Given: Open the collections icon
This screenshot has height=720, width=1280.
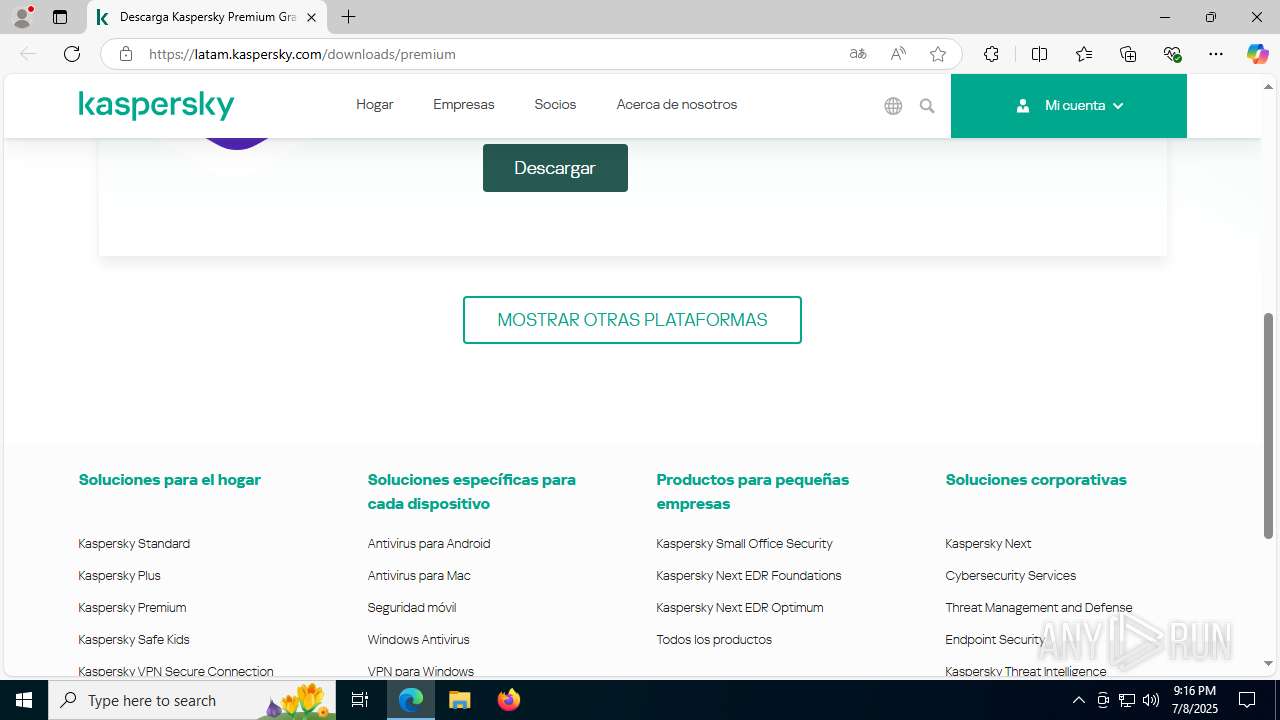Looking at the screenshot, I should click(x=1128, y=54).
